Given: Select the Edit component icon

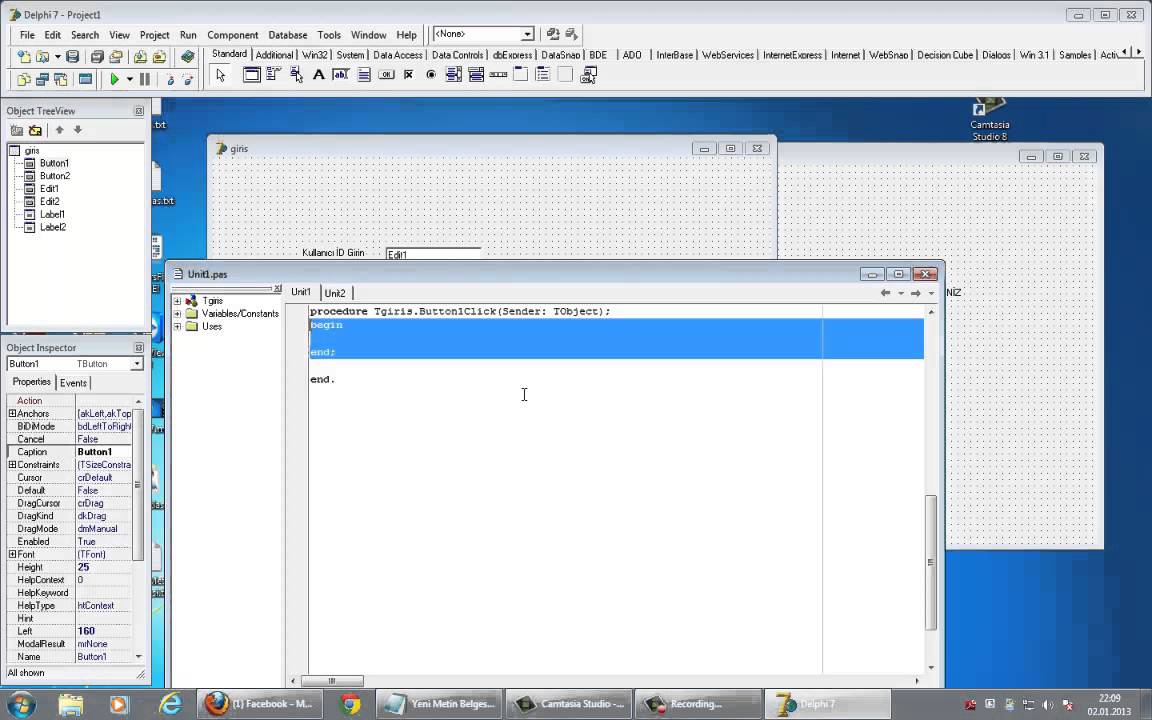Looking at the screenshot, I should click(x=340, y=74).
